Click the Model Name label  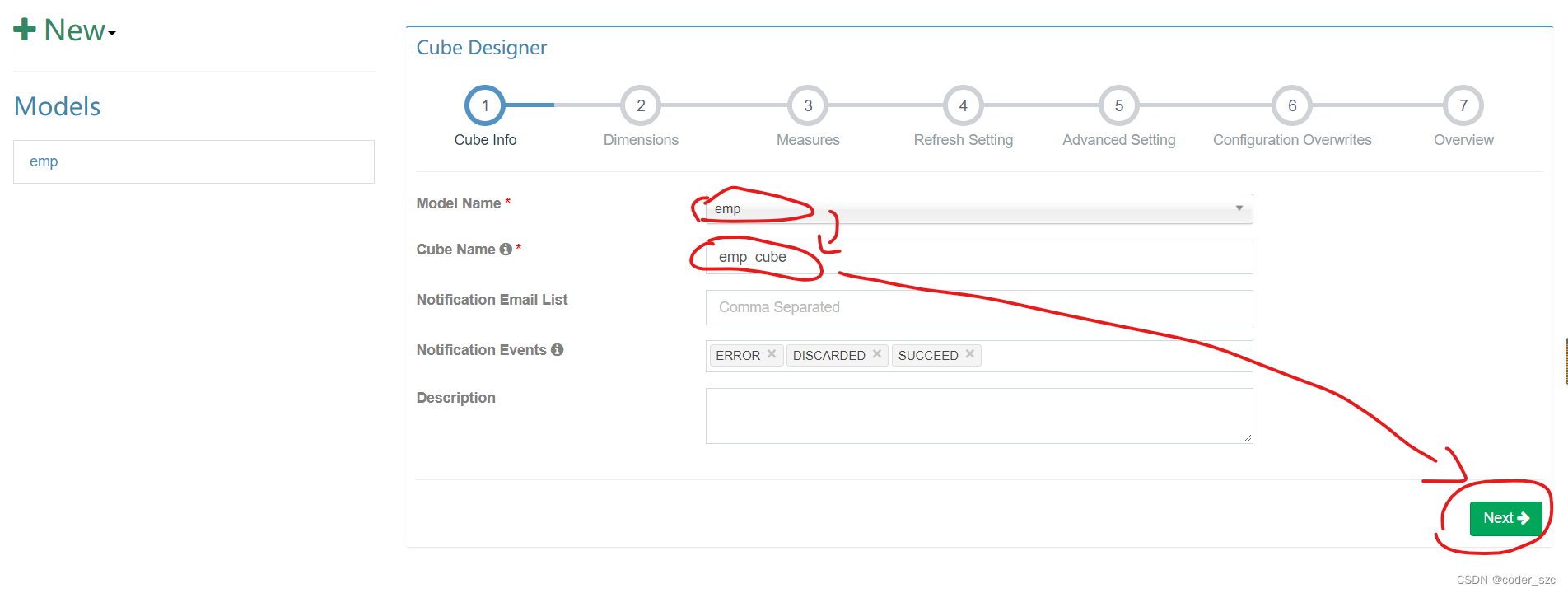(459, 203)
